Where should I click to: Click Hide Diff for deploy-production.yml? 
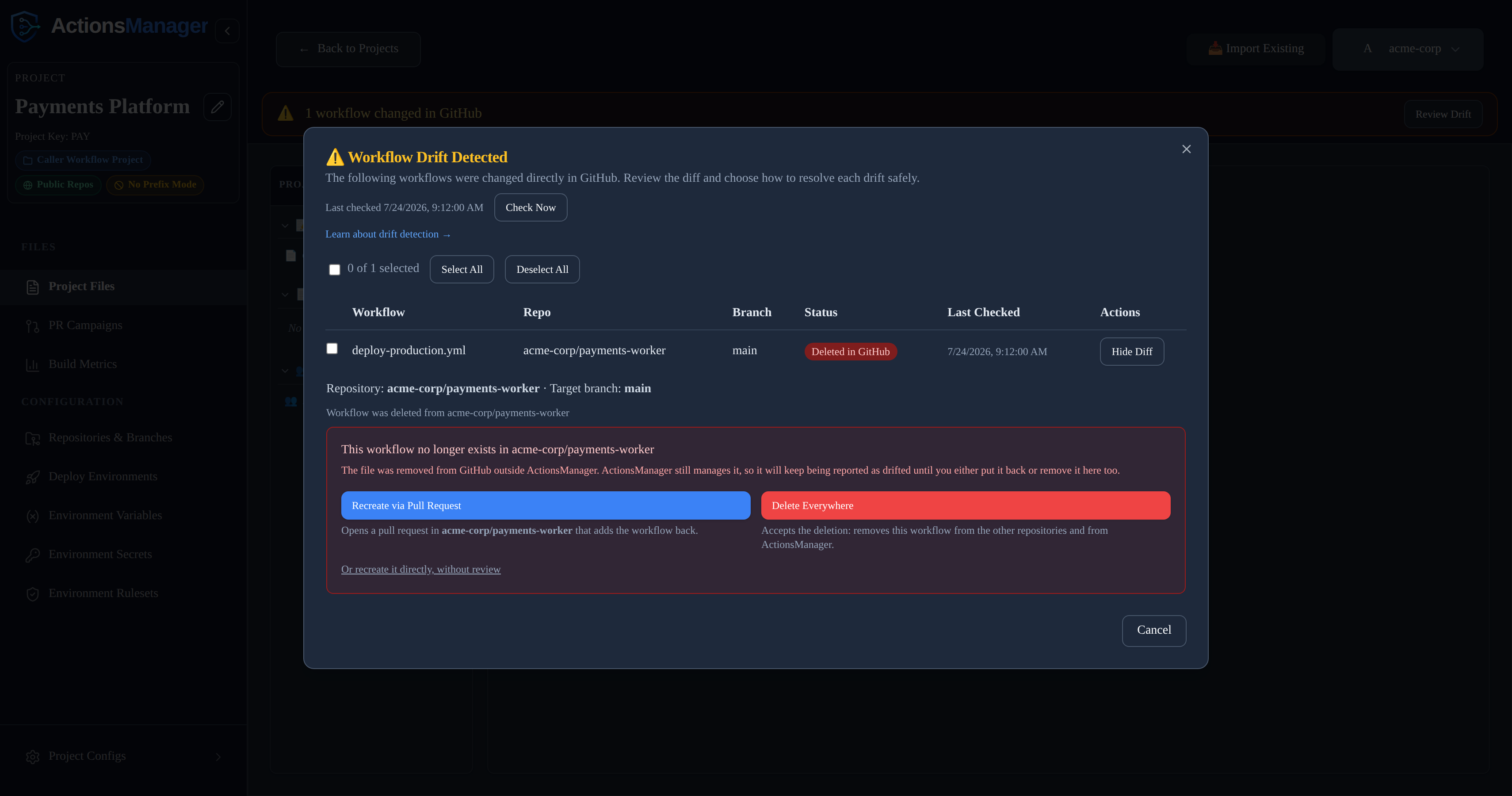point(1132,352)
